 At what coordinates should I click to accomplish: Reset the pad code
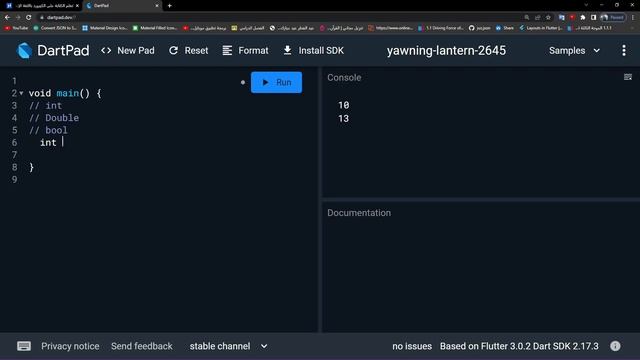(x=189, y=51)
